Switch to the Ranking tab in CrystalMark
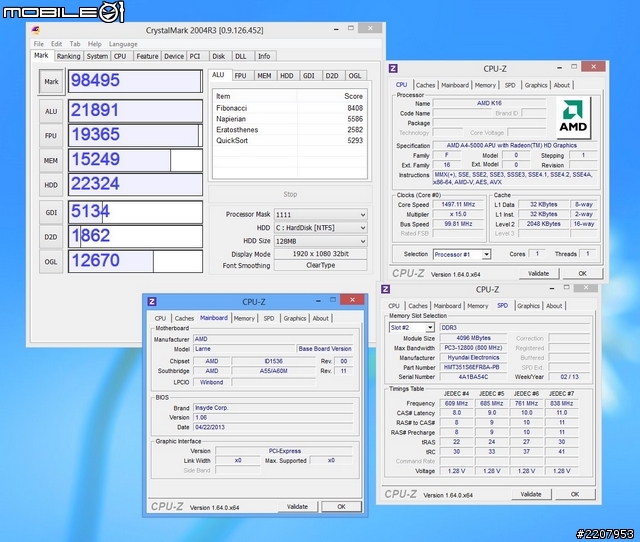640x542 pixels. pyautogui.click(x=68, y=56)
